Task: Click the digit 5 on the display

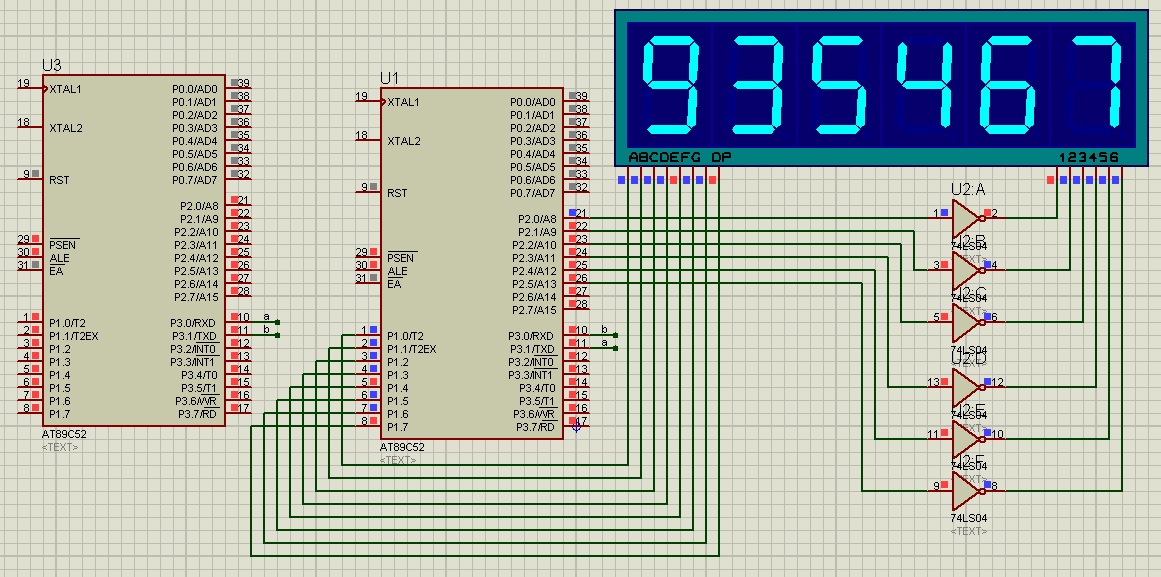Action: pyautogui.click(x=839, y=84)
